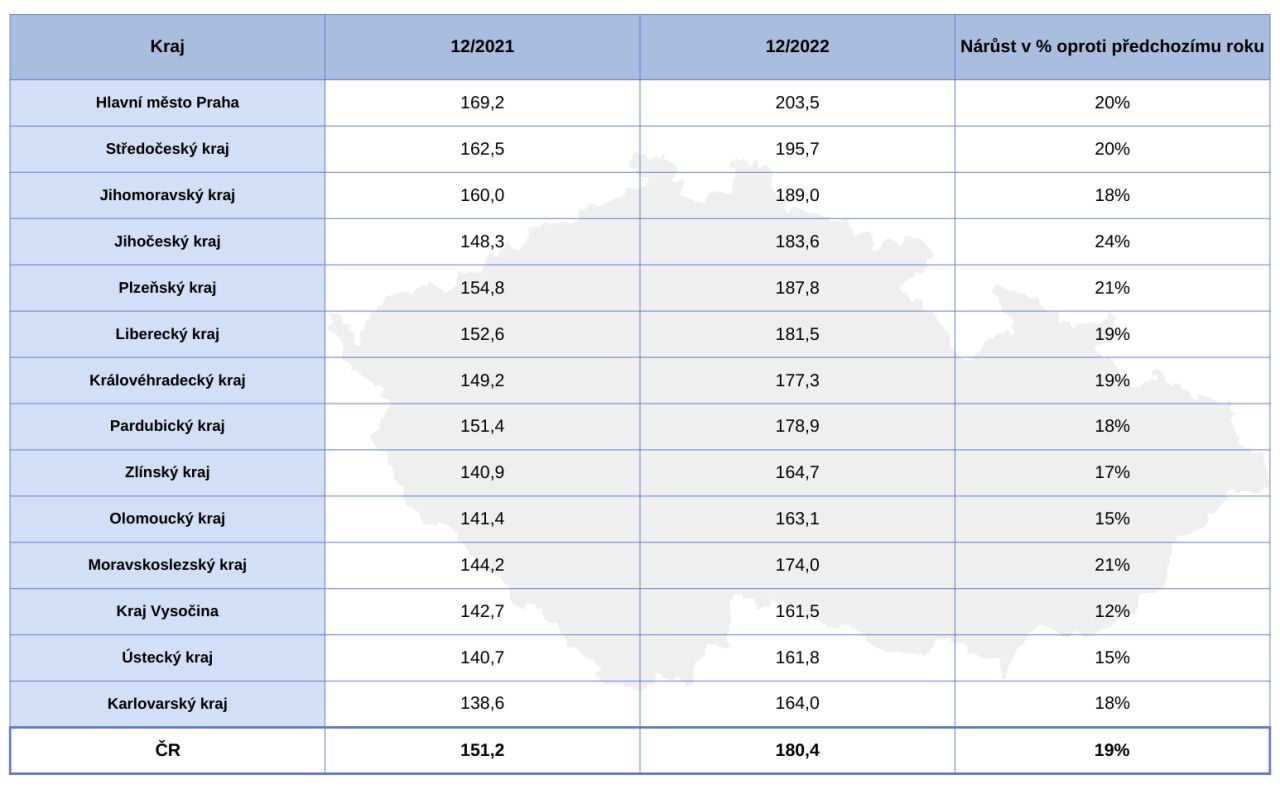Click Karlovarský kraj value 138,6
The height and width of the screenshot is (789, 1280).
pyautogui.click(x=482, y=703)
